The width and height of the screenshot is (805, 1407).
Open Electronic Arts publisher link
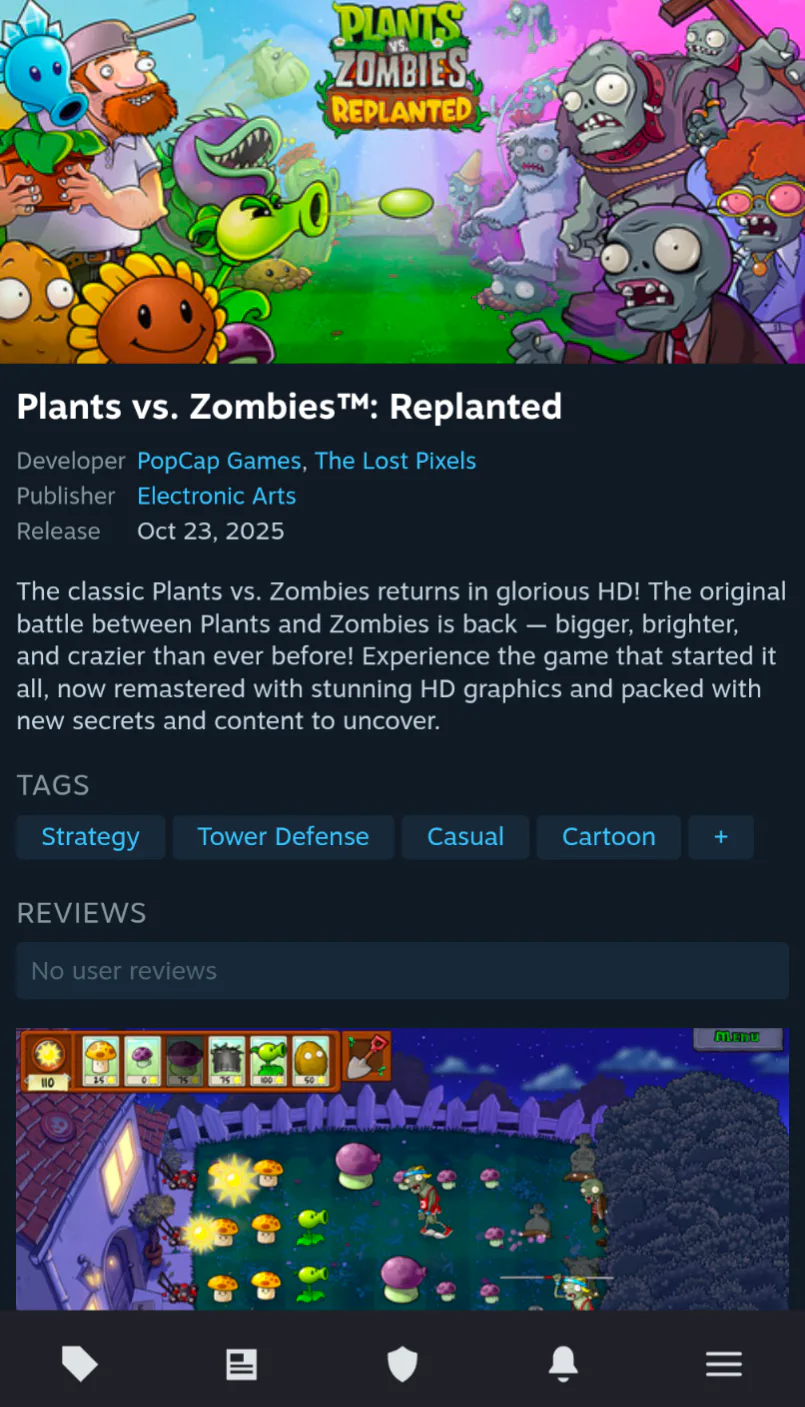click(x=216, y=496)
